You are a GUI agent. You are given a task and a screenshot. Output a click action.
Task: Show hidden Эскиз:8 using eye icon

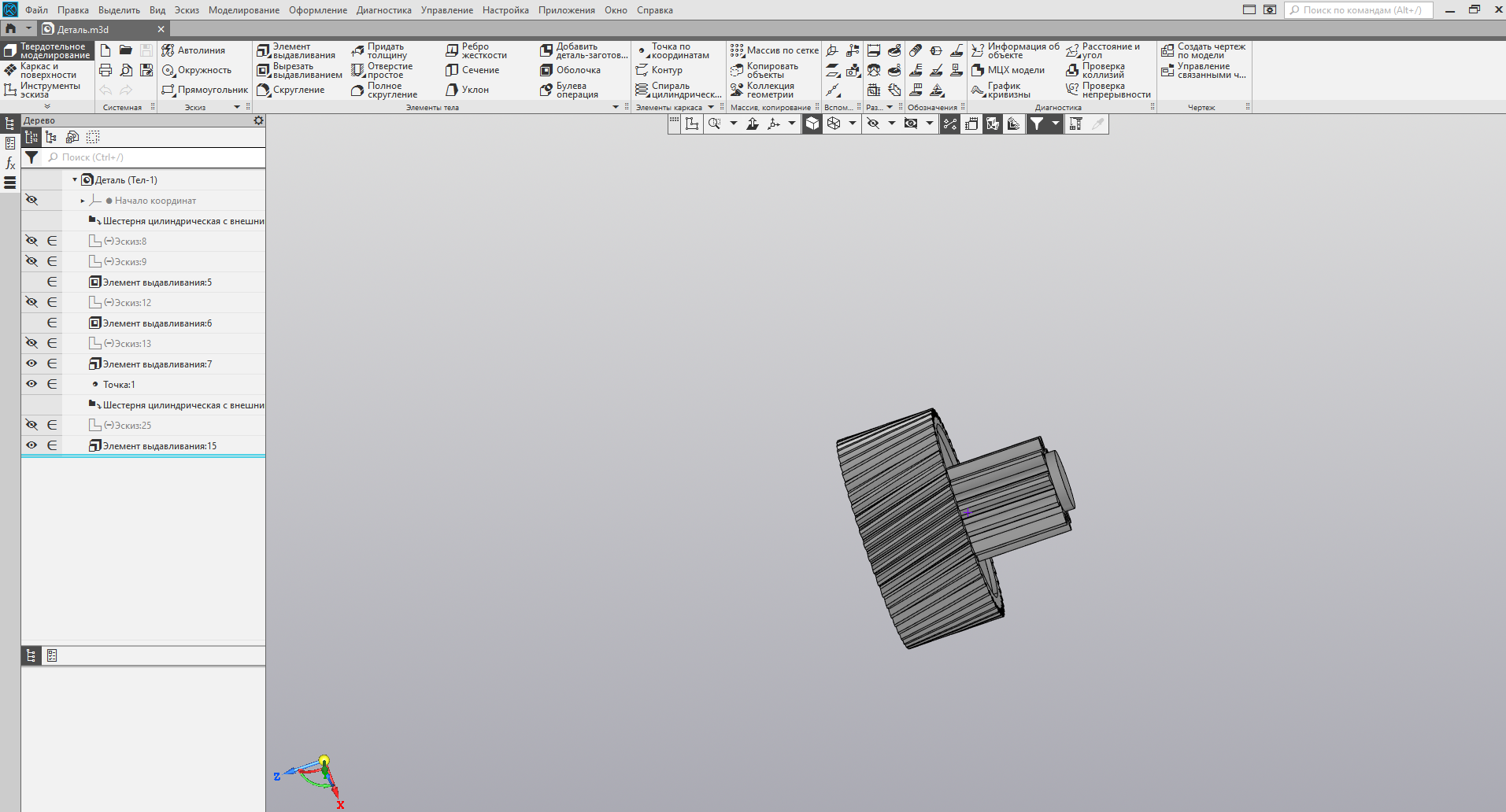[x=31, y=241]
